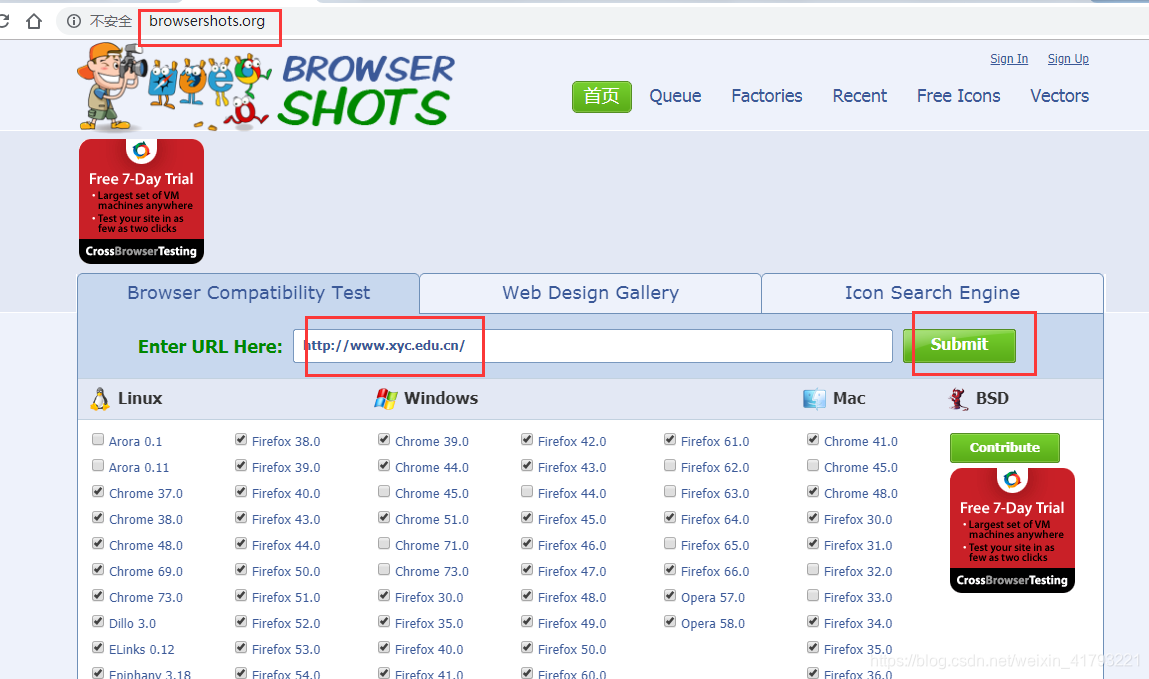Check the Arora 0.11 checkbox

click(x=98, y=465)
